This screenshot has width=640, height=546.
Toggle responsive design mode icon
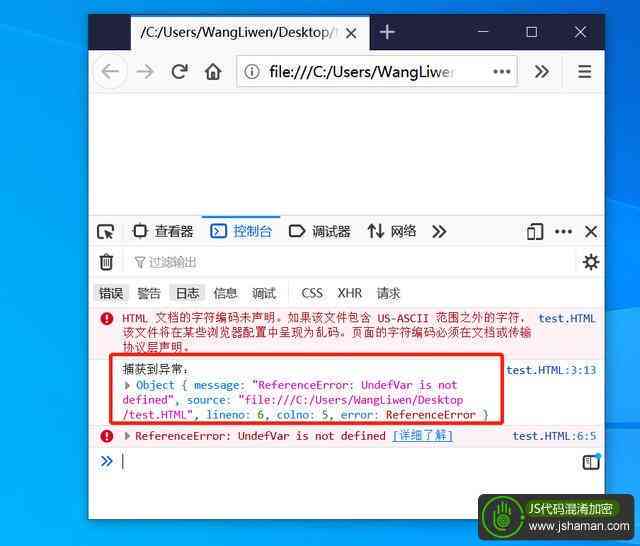pyautogui.click(x=535, y=232)
